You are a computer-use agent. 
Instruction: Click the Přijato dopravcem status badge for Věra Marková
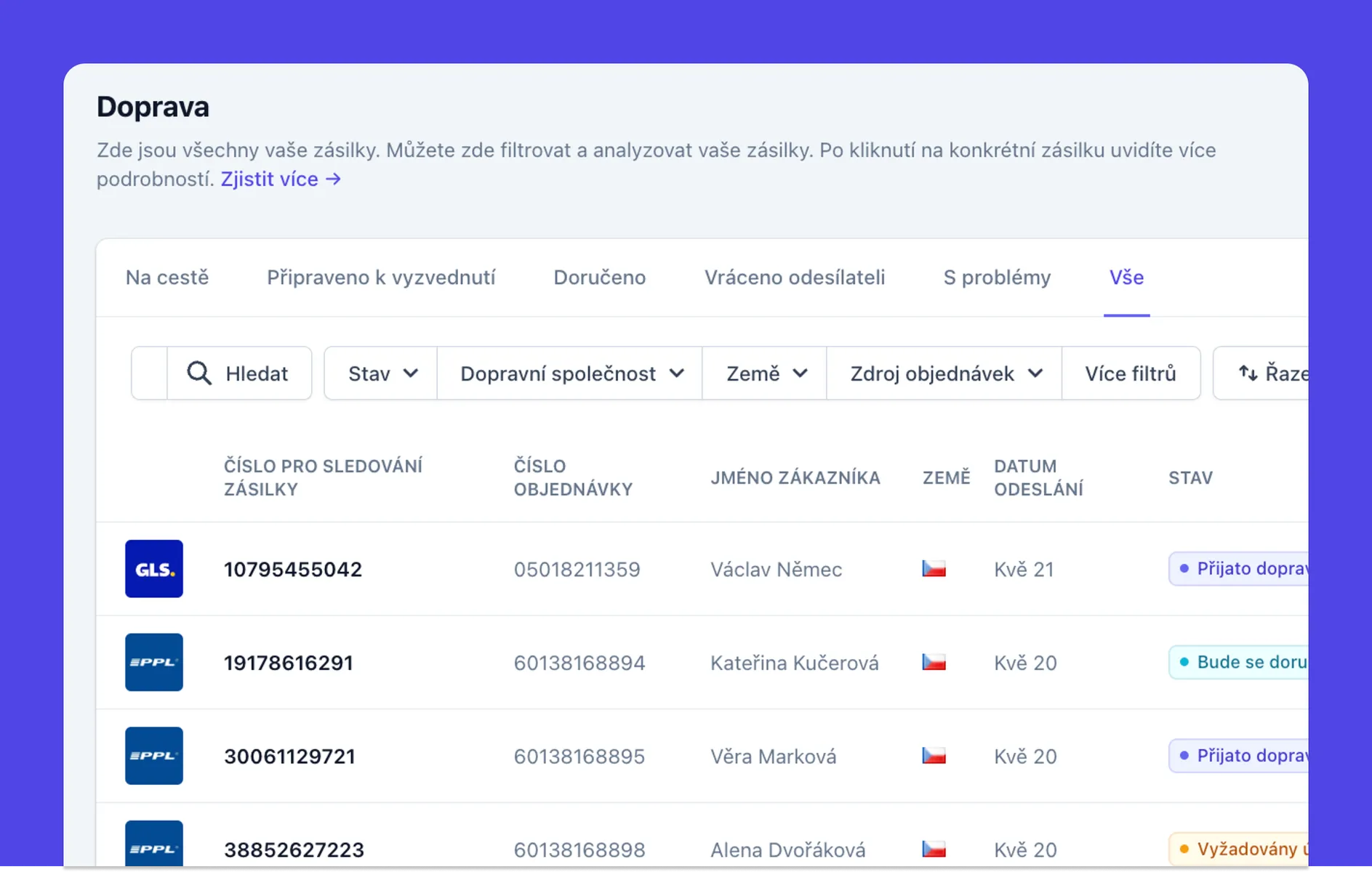pos(1242,756)
